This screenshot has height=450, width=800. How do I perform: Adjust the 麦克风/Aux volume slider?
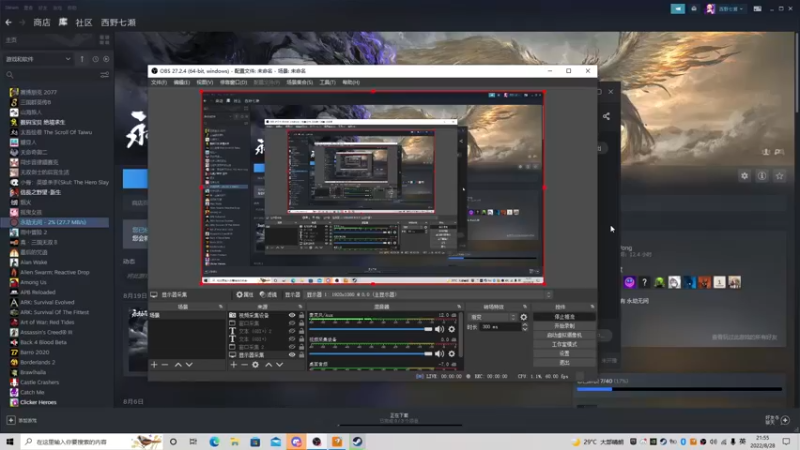[371, 330]
